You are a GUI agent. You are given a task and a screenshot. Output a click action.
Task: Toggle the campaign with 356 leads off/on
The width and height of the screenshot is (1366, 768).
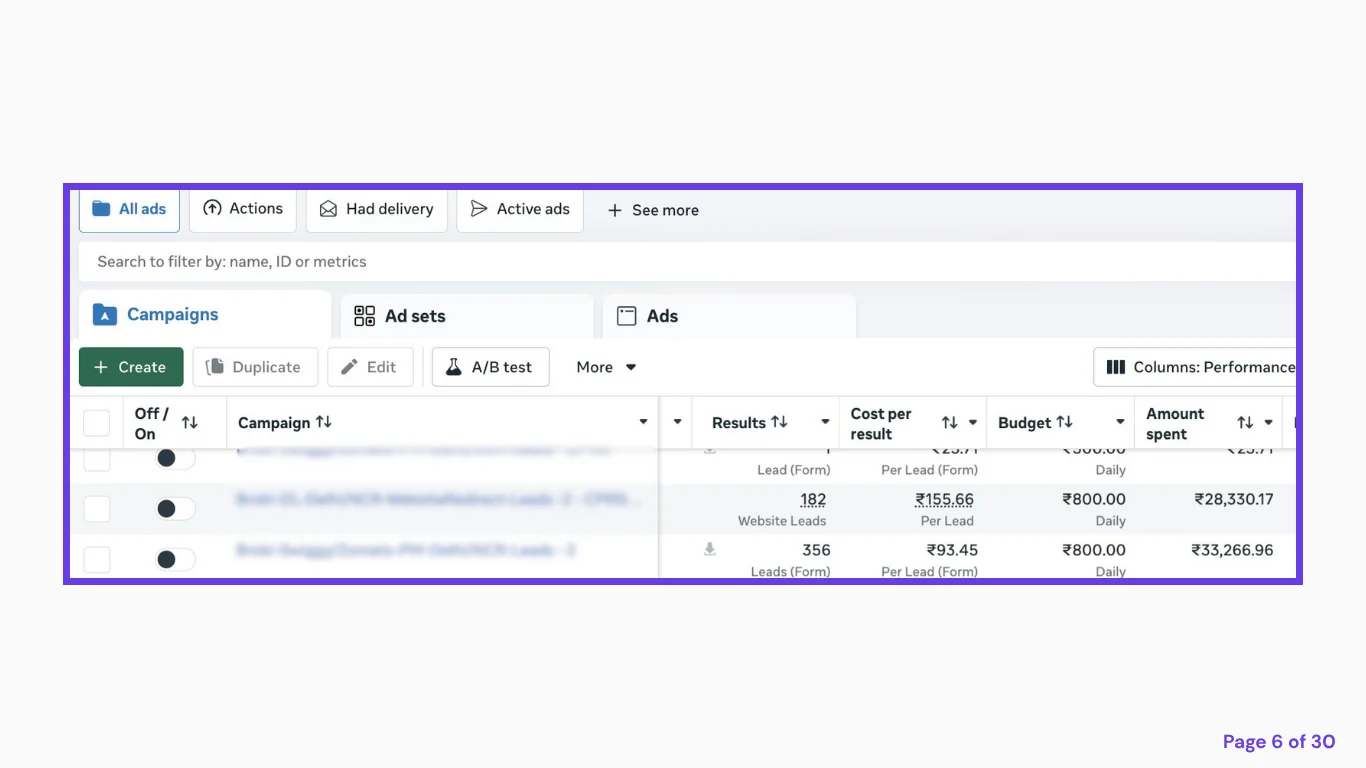pyautogui.click(x=175, y=560)
